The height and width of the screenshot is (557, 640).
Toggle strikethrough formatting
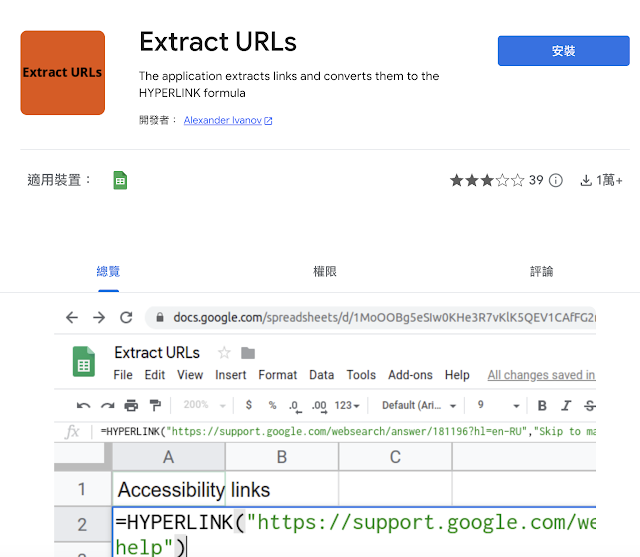pyautogui.click(x=590, y=405)
